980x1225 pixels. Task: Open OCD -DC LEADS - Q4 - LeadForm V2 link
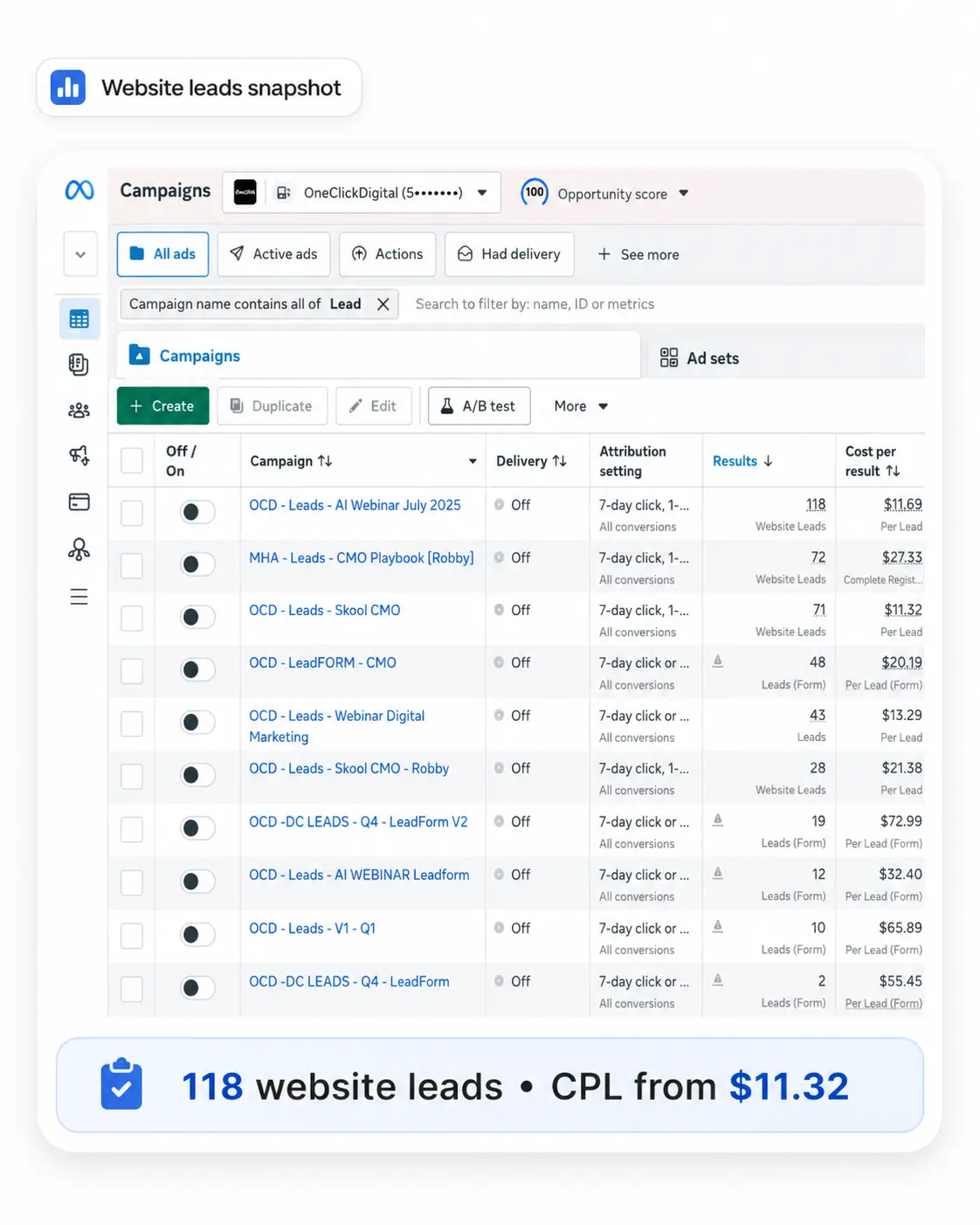click(358, 821)
